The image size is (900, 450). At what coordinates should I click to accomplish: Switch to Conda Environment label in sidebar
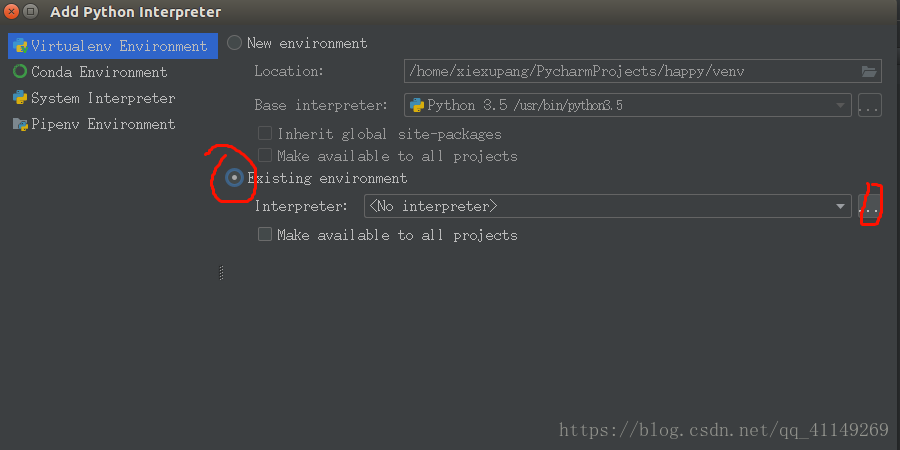(x=99, y=72)
